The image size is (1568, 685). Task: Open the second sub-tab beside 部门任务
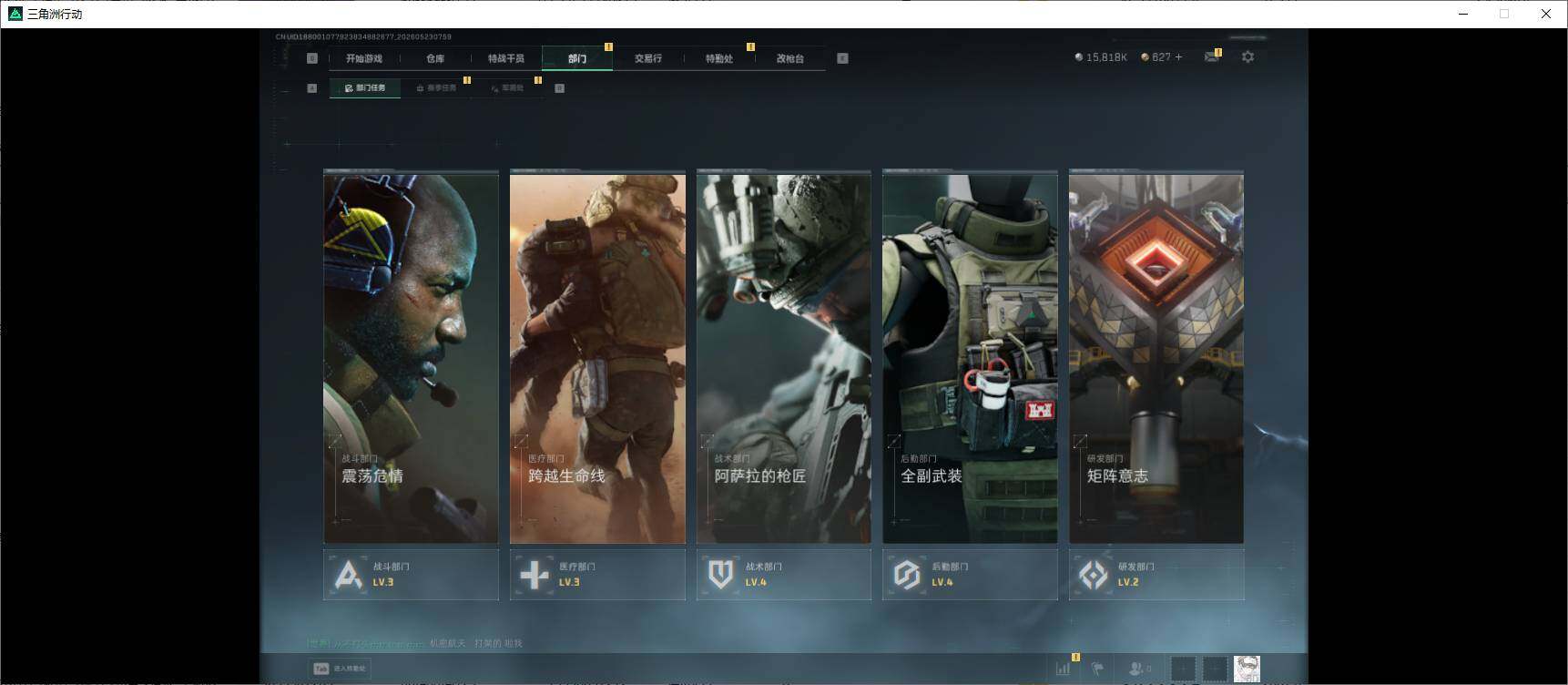point(436,88)
